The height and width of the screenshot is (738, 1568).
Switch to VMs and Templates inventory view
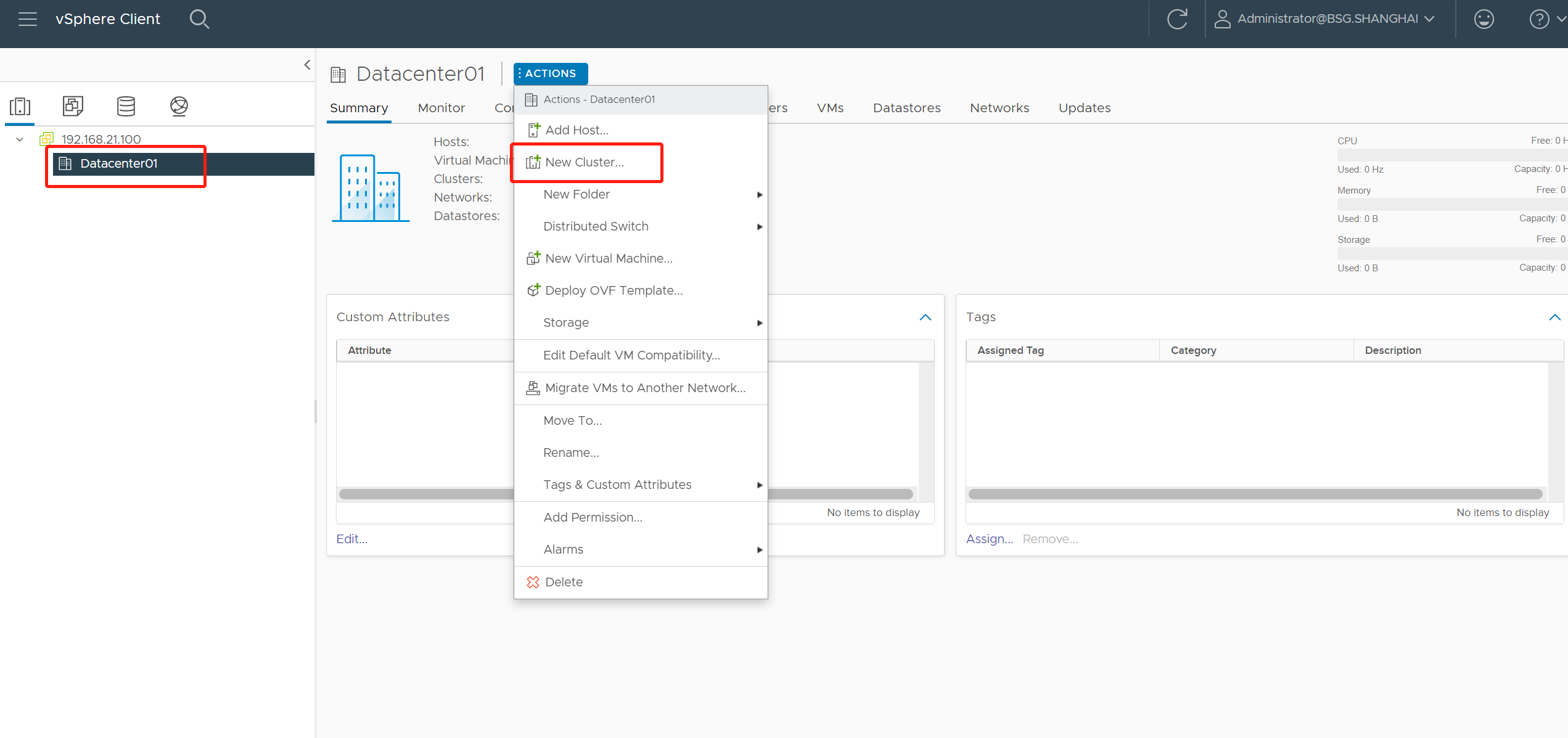73,106
